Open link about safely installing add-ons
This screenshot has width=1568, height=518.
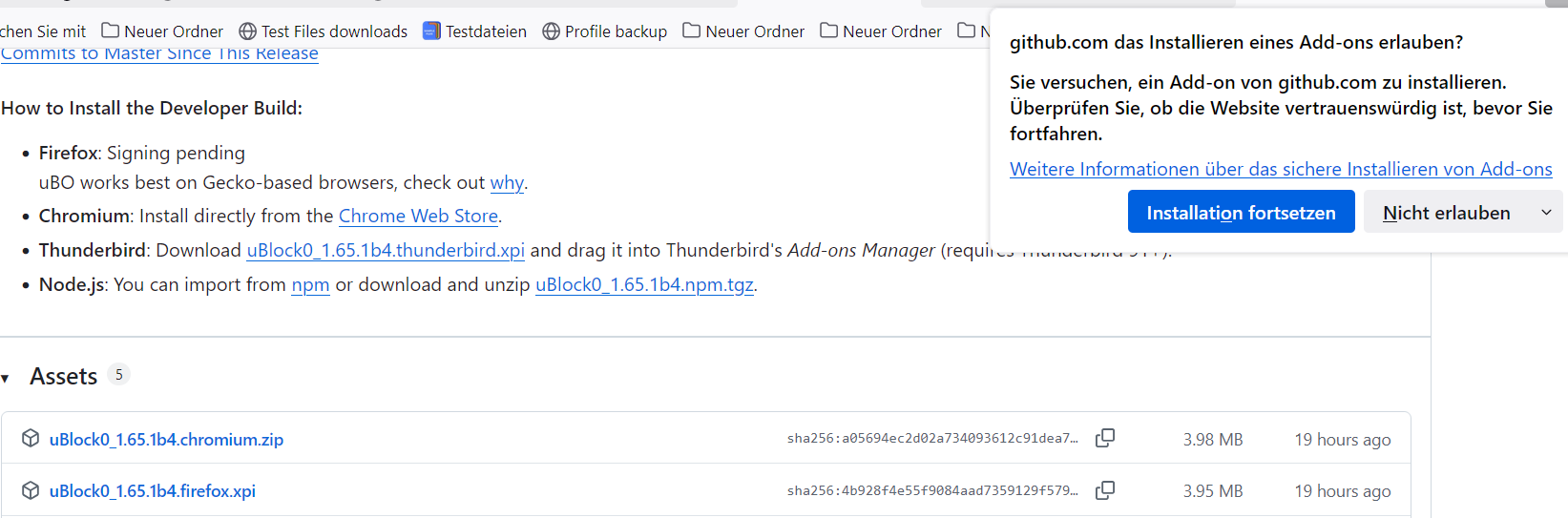point(1281,169)
